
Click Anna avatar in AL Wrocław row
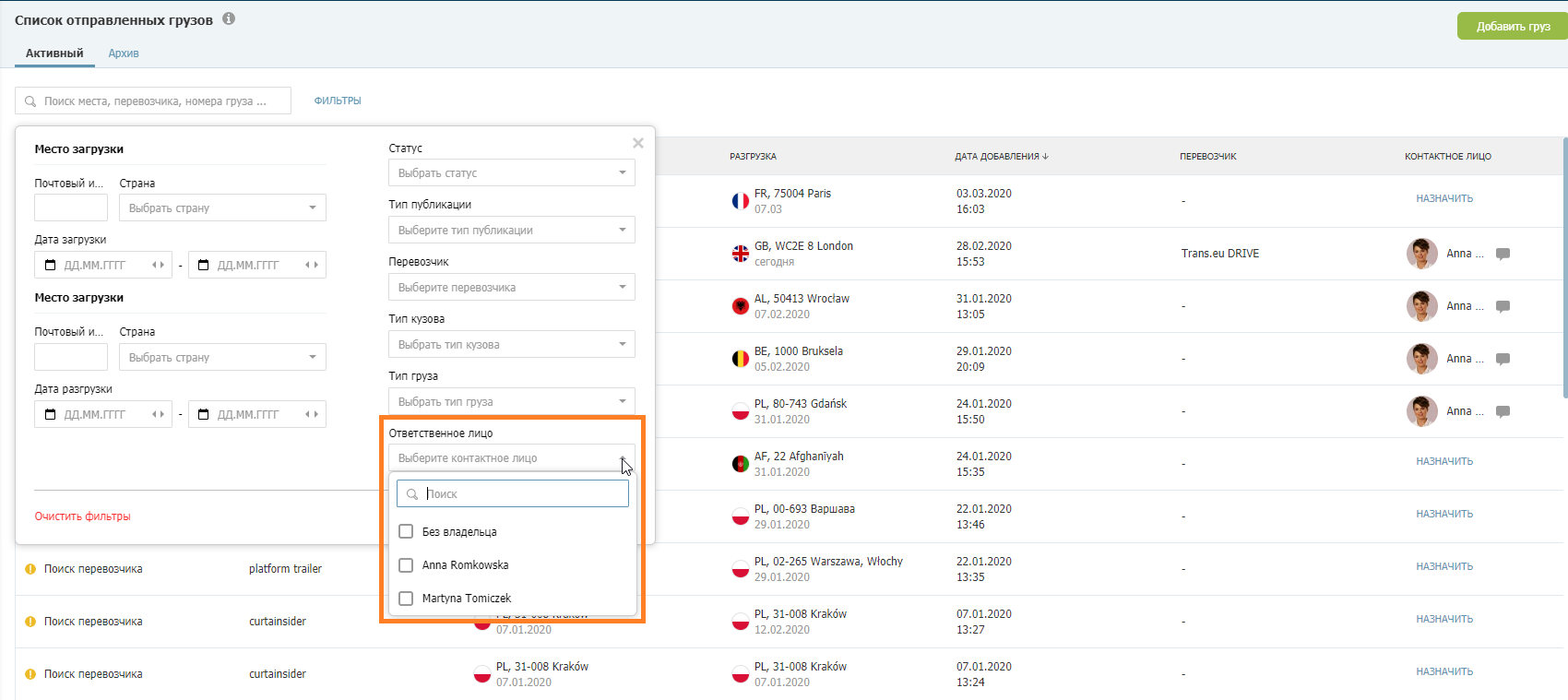pyautogui.click(x=1421, y=306)
